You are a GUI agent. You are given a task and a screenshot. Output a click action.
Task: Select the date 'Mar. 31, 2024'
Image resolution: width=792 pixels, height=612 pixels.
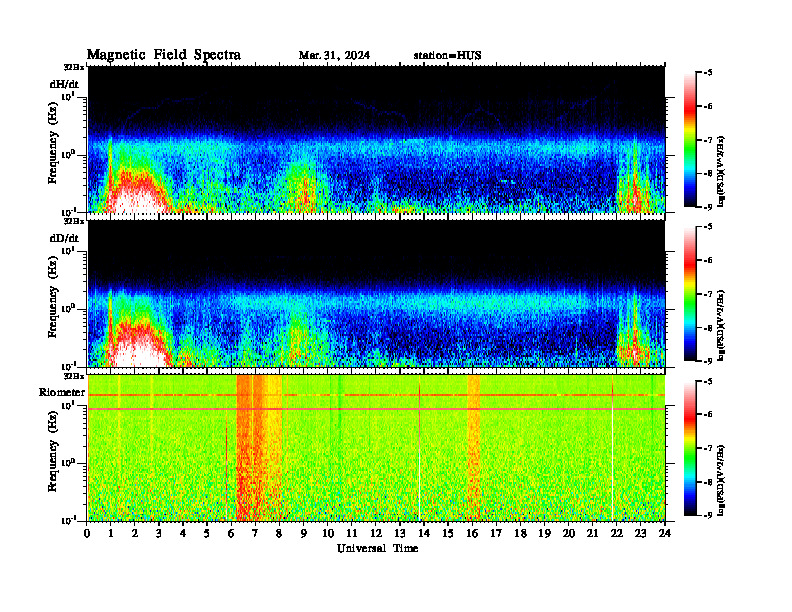[x=334, y=55]
